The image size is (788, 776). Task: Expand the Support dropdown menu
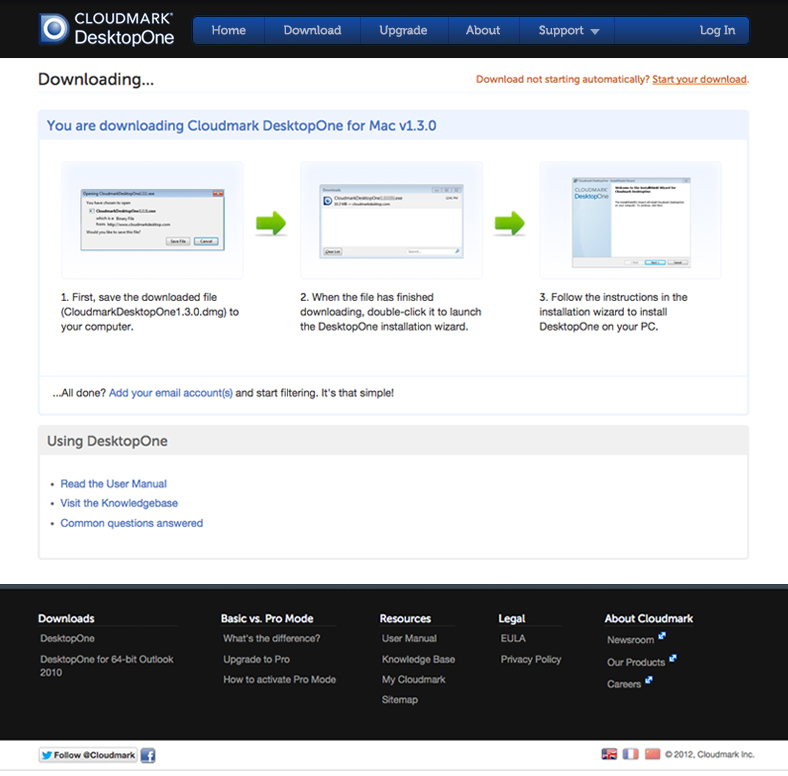coord(568,30)
